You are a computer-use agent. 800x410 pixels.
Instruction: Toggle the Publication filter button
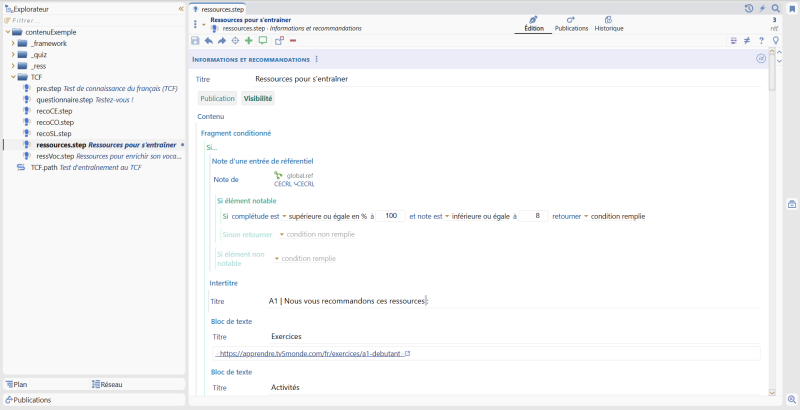tap(217, 98)
